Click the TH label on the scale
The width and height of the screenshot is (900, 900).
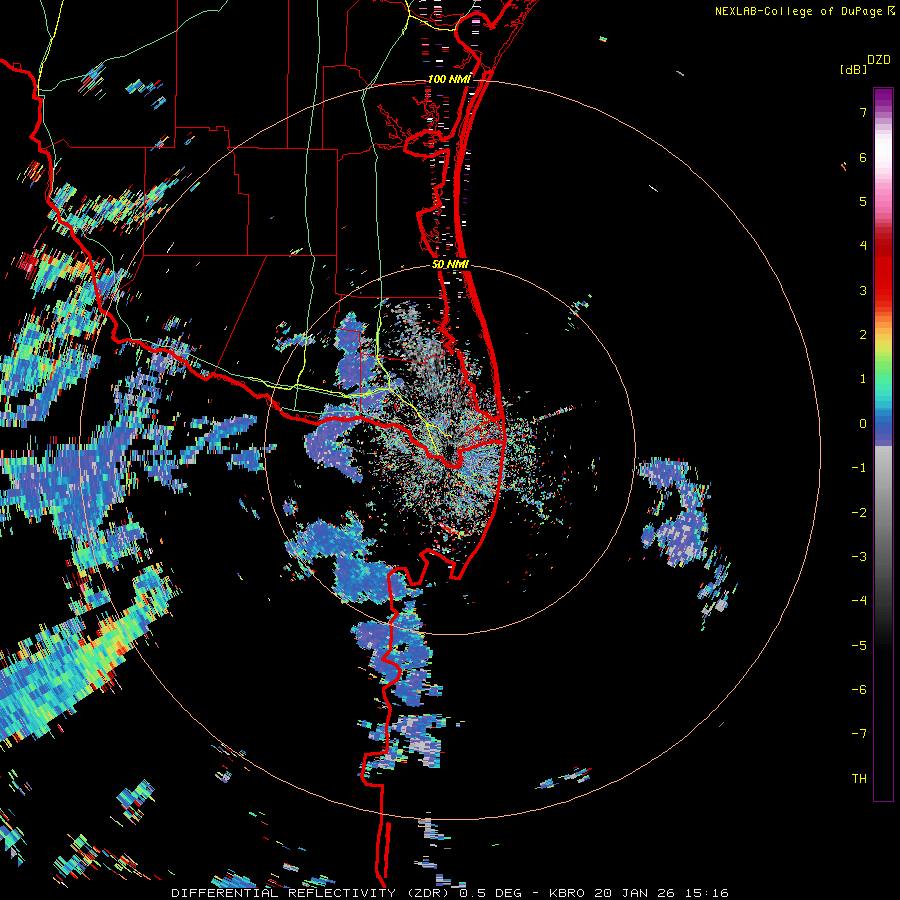859,778
